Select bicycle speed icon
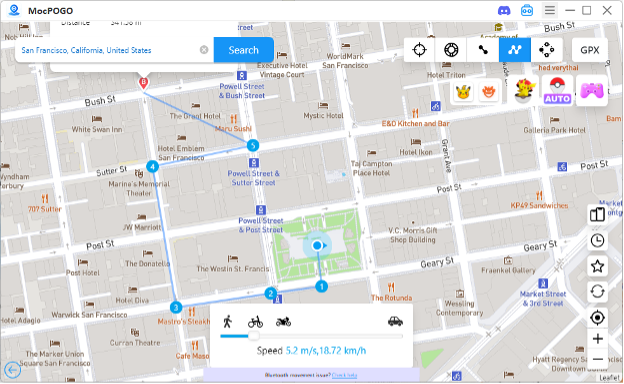This screenshot has width=624, height=384. click(255, 322)
